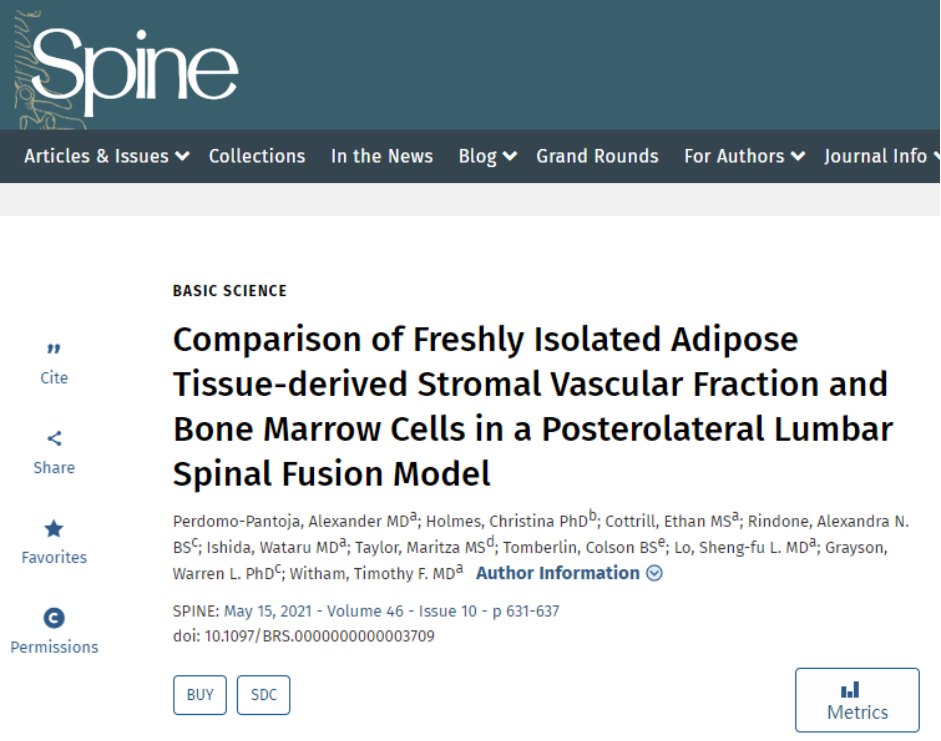
Task: Click the Metrics button
Action: tap(857, 700)
